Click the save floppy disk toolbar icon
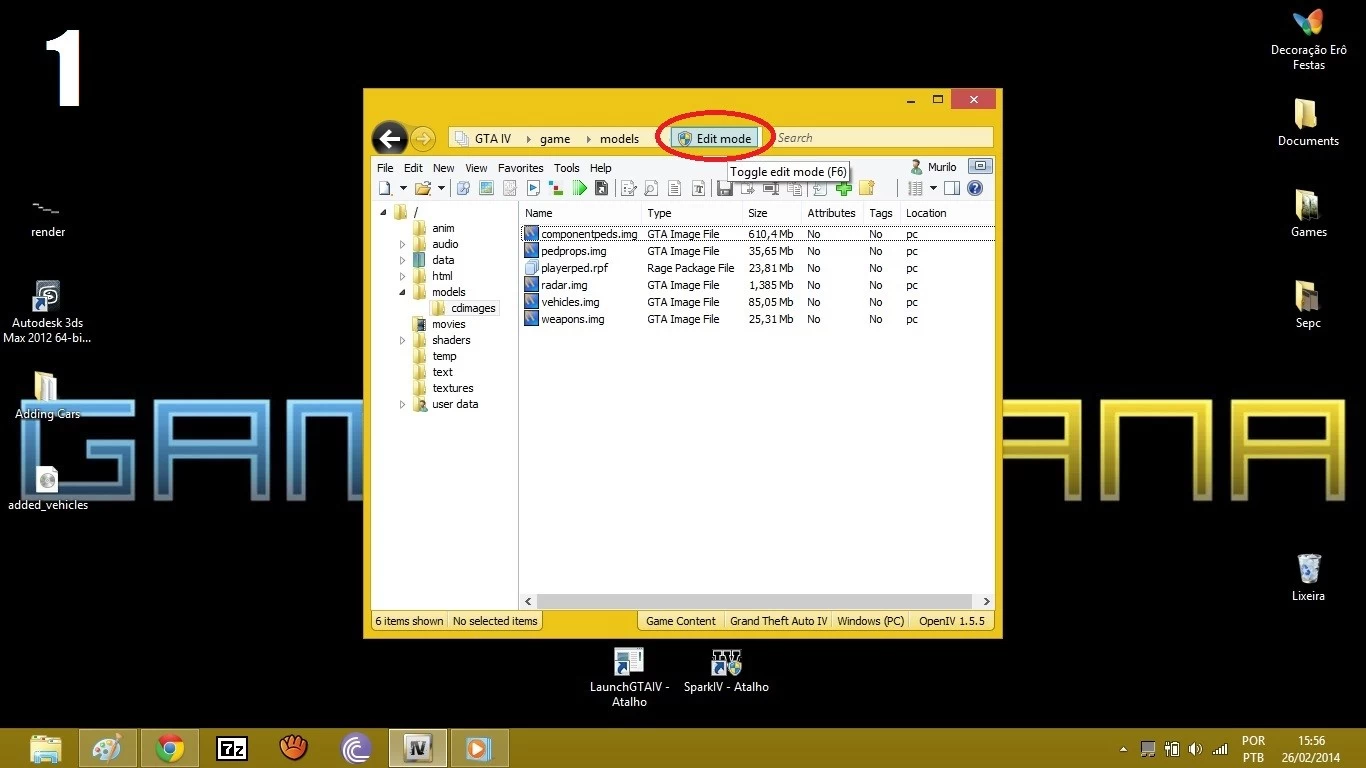The height and width of the screenshot is (768, 1366). pyautogui.click(x=725, y=189)
